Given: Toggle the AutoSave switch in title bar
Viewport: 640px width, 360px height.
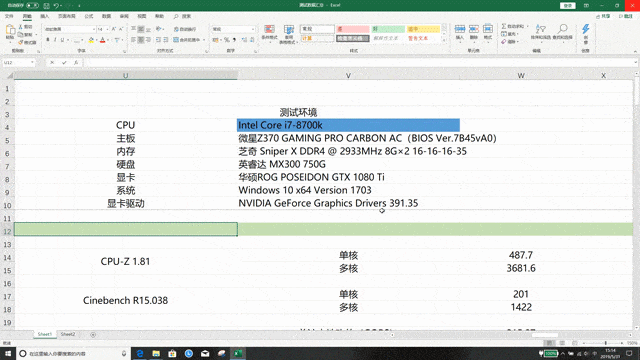Looking at the screenshot, I should click(x=32, y=5).
